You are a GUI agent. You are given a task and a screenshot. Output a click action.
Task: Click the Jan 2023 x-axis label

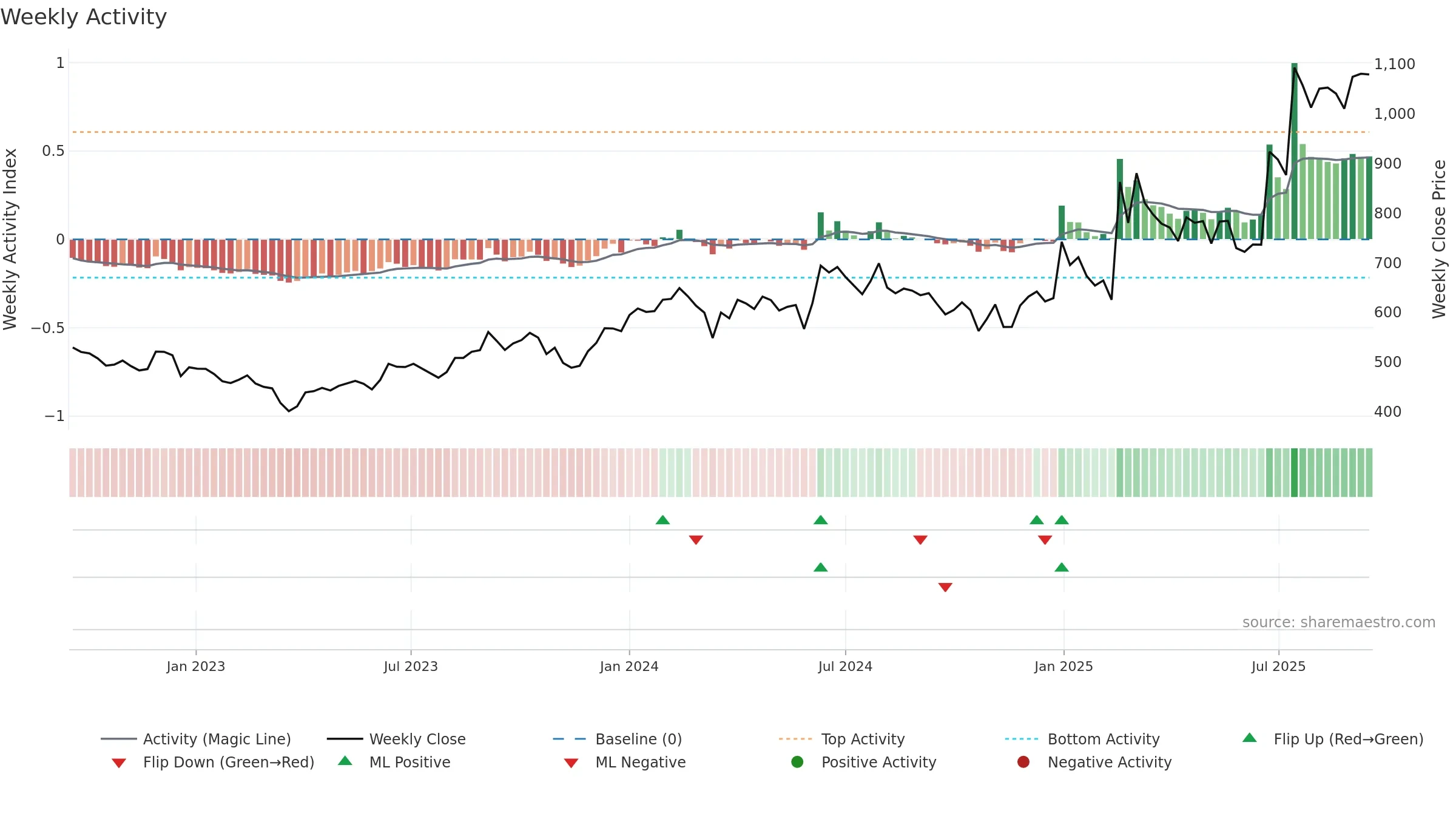pos(196,666)
